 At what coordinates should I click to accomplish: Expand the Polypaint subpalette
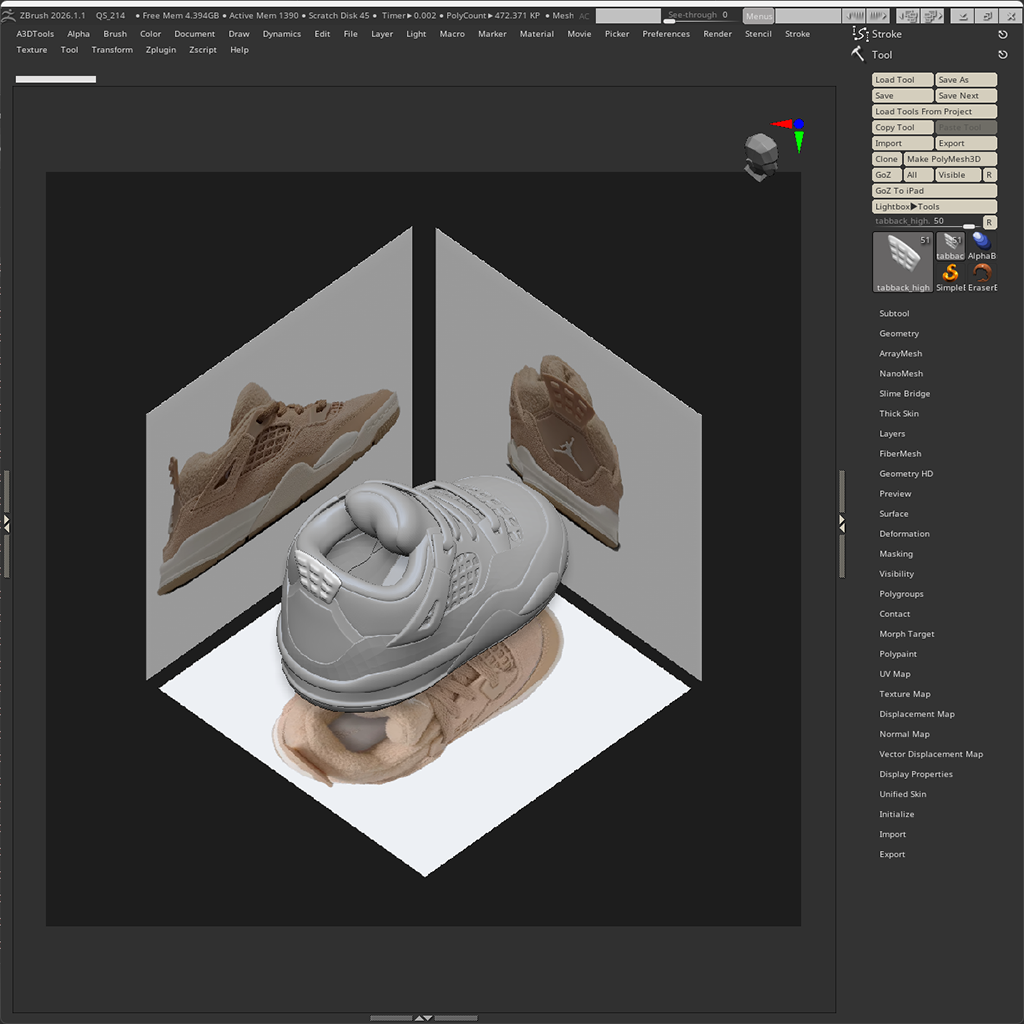tap(898, 654)
